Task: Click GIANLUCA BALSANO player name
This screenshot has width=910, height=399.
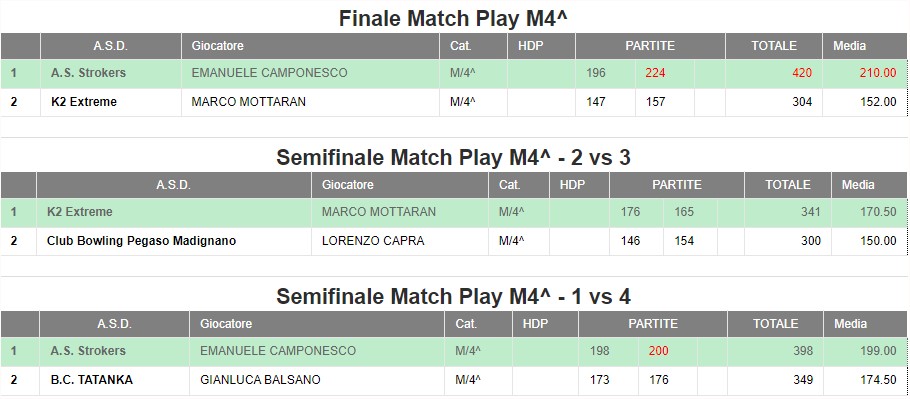Action: 260,380
